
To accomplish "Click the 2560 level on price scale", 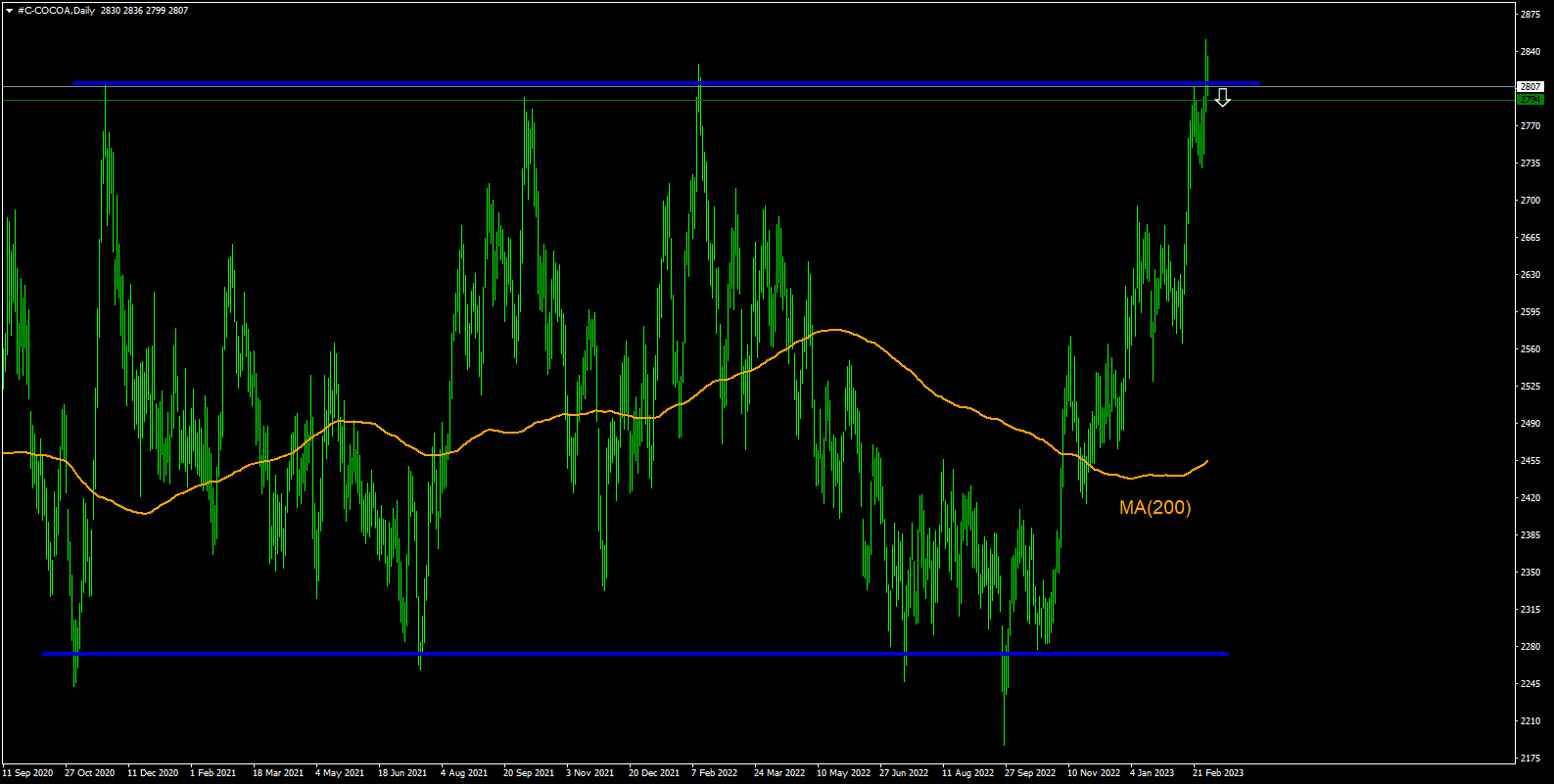I will point(1530,349).
